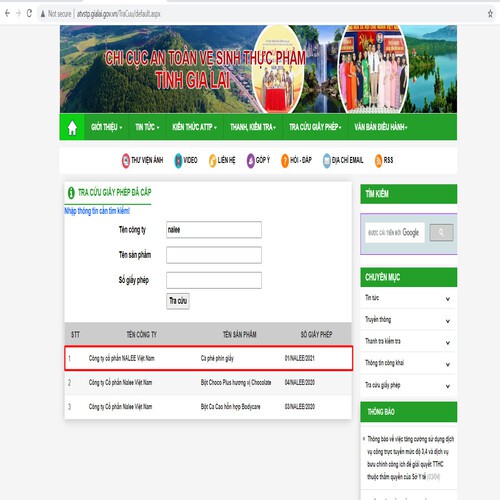Click the browser back arrow

point(7,13)
